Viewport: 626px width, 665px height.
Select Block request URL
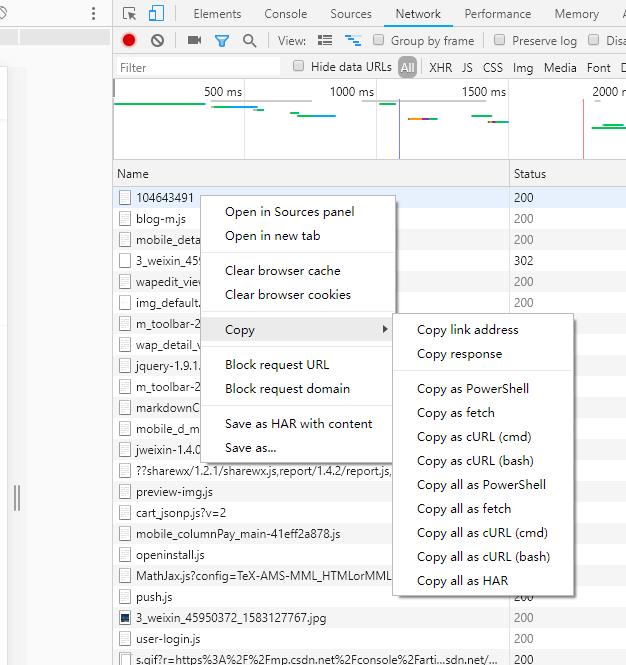click(x=298, y=365)
